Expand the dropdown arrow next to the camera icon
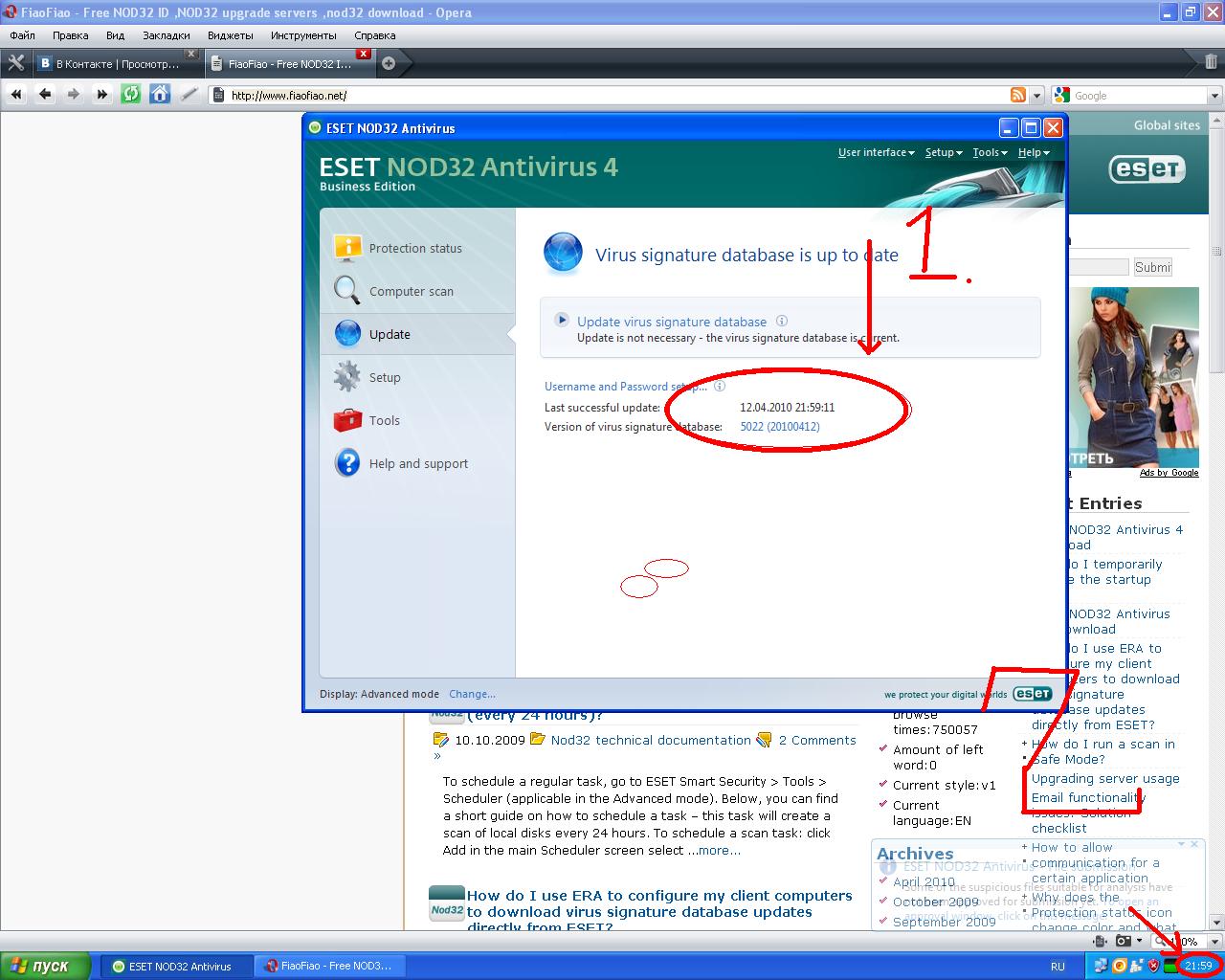 (x=1138, y=942)
